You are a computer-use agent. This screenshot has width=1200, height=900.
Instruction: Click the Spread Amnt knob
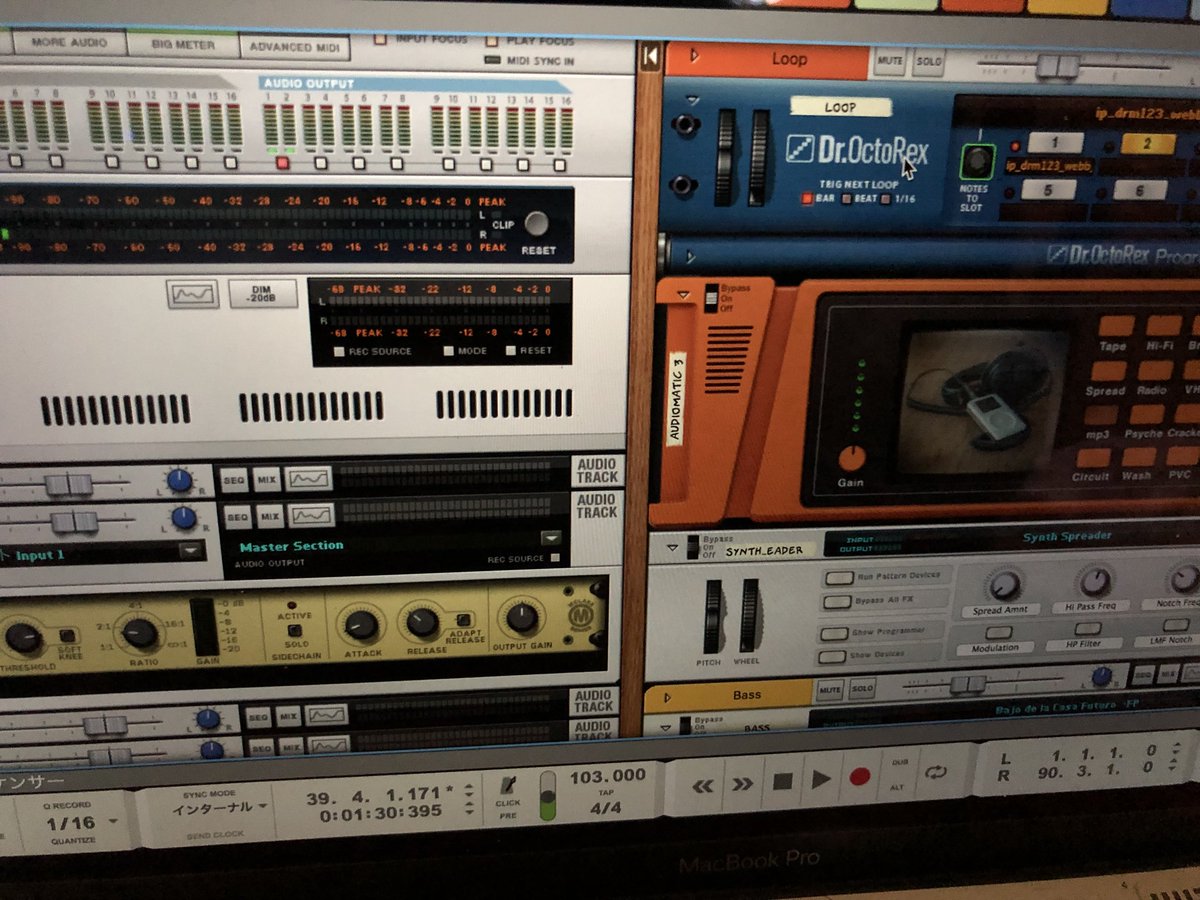pos(1004,584)
